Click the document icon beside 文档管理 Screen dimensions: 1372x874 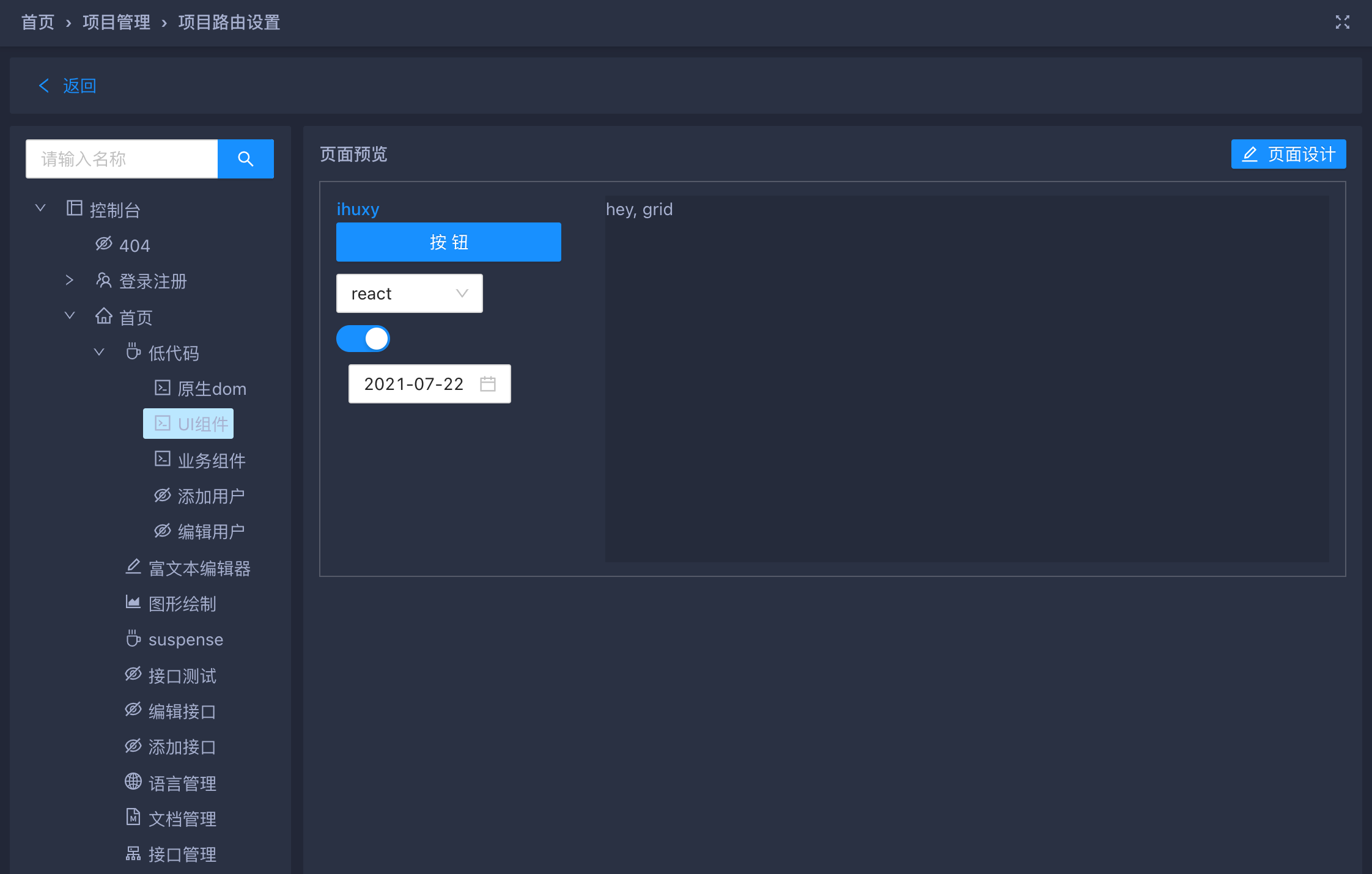click(x=133, y=817)
